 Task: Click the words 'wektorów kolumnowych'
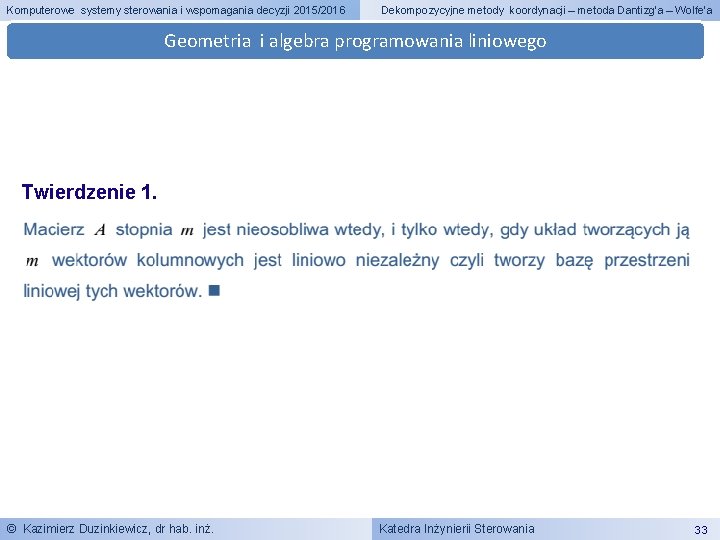(x=148, y=260)
